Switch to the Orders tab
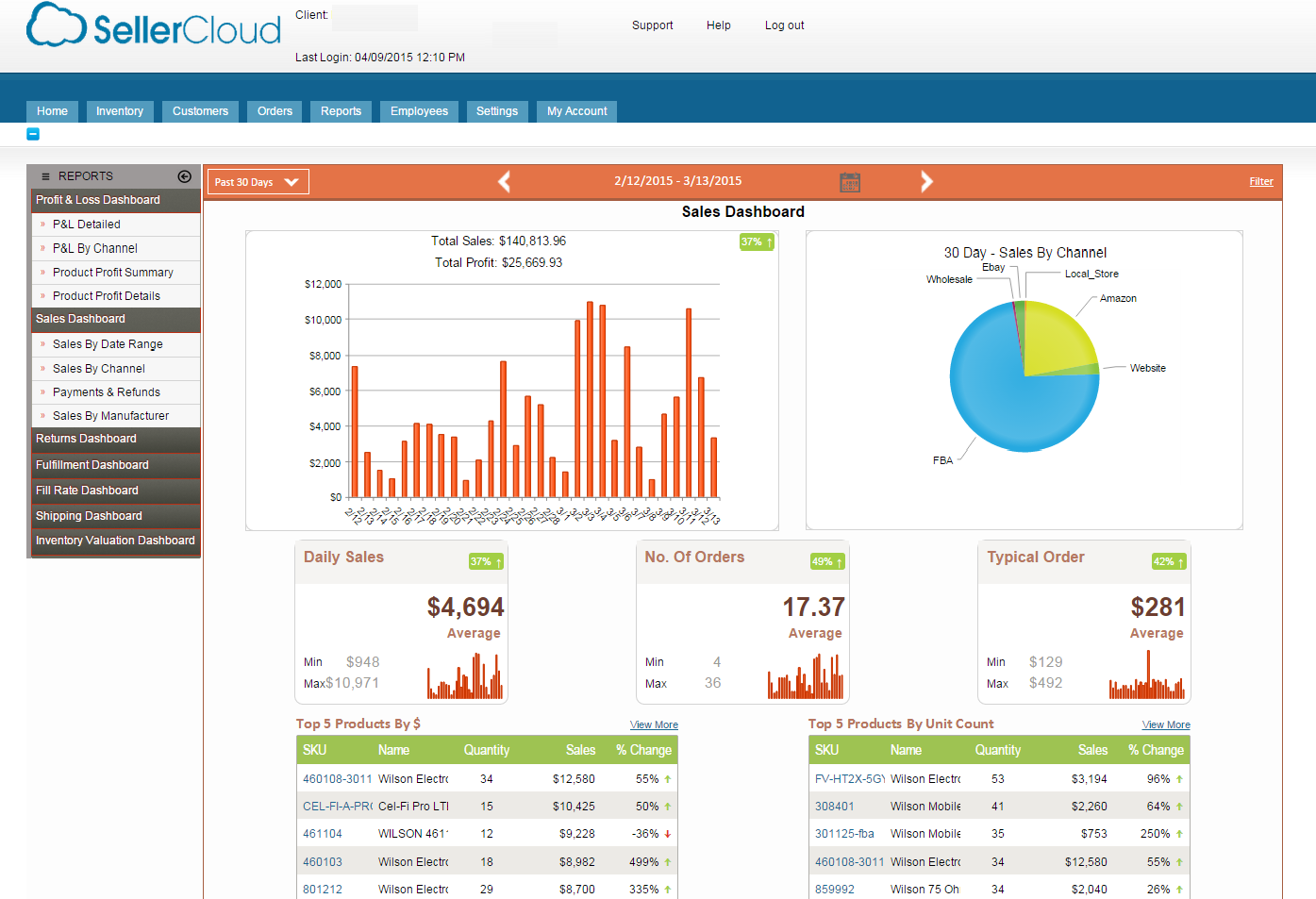This screenshot has height=899, width=1316. pyautogui.click(x=274, y=110)
